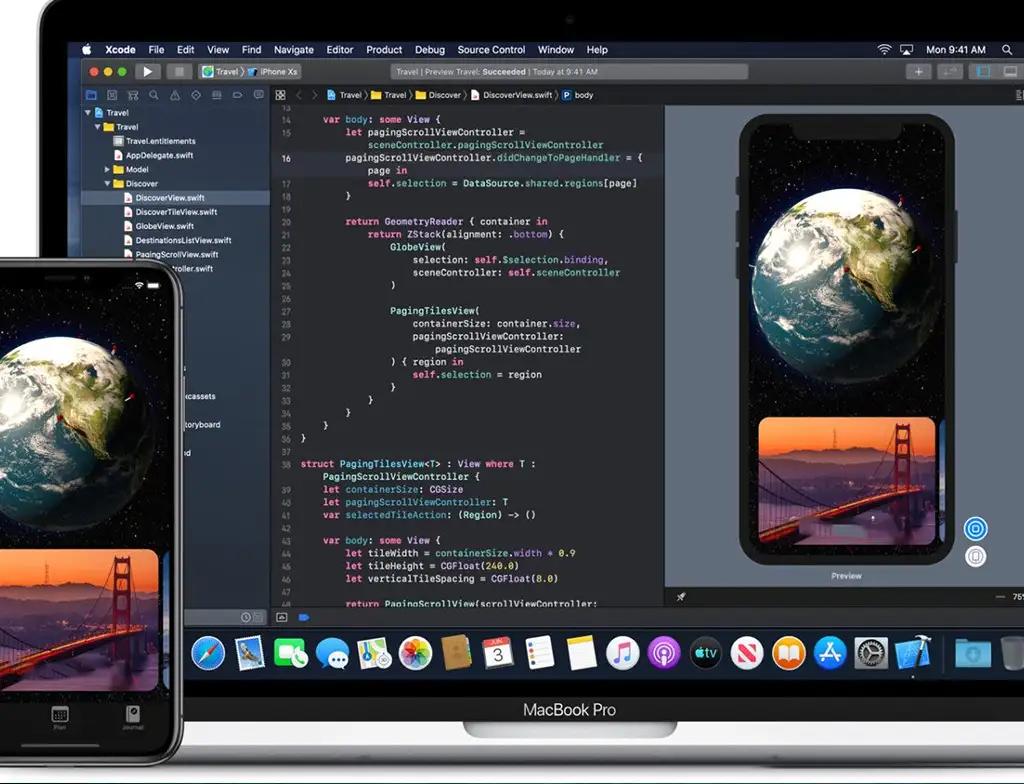This screenshot has width=1024, height=784.
Task: Go back in editor history
Action: 299,95
